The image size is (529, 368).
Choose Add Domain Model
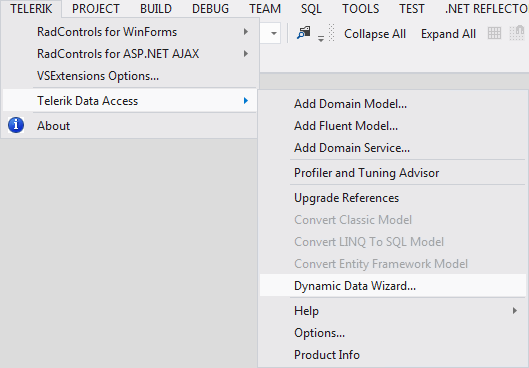coord(393,104)
